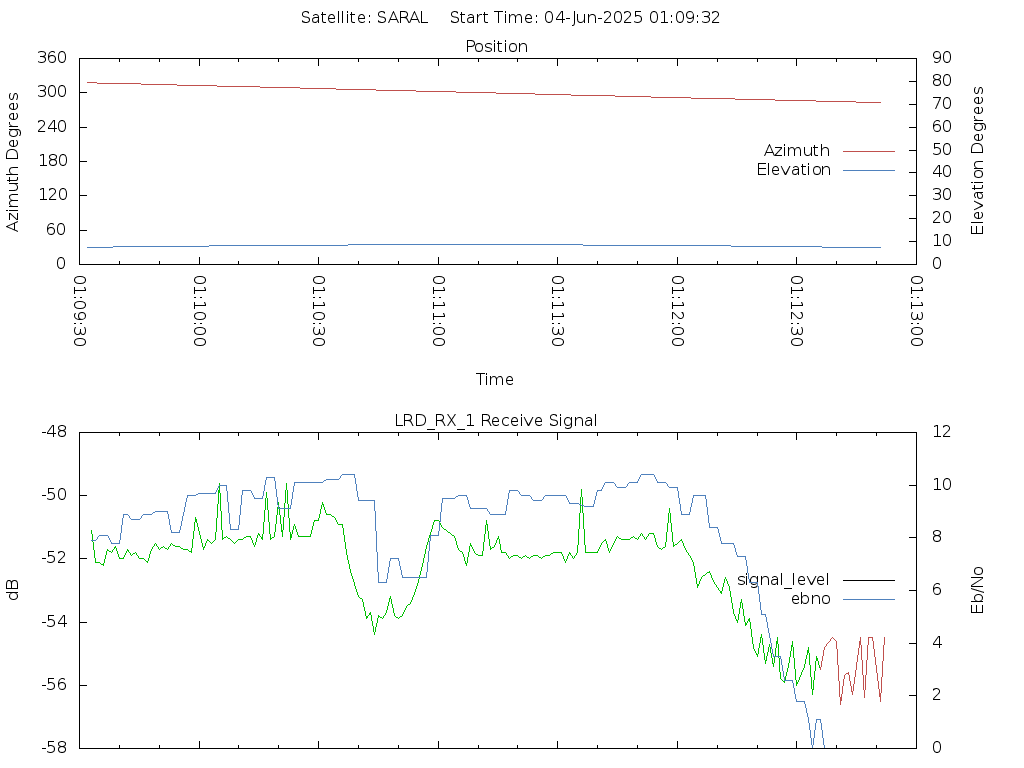Click the "180" azimuth axis tick
This screenshot has height=768, width=1024.
[52, 161]
